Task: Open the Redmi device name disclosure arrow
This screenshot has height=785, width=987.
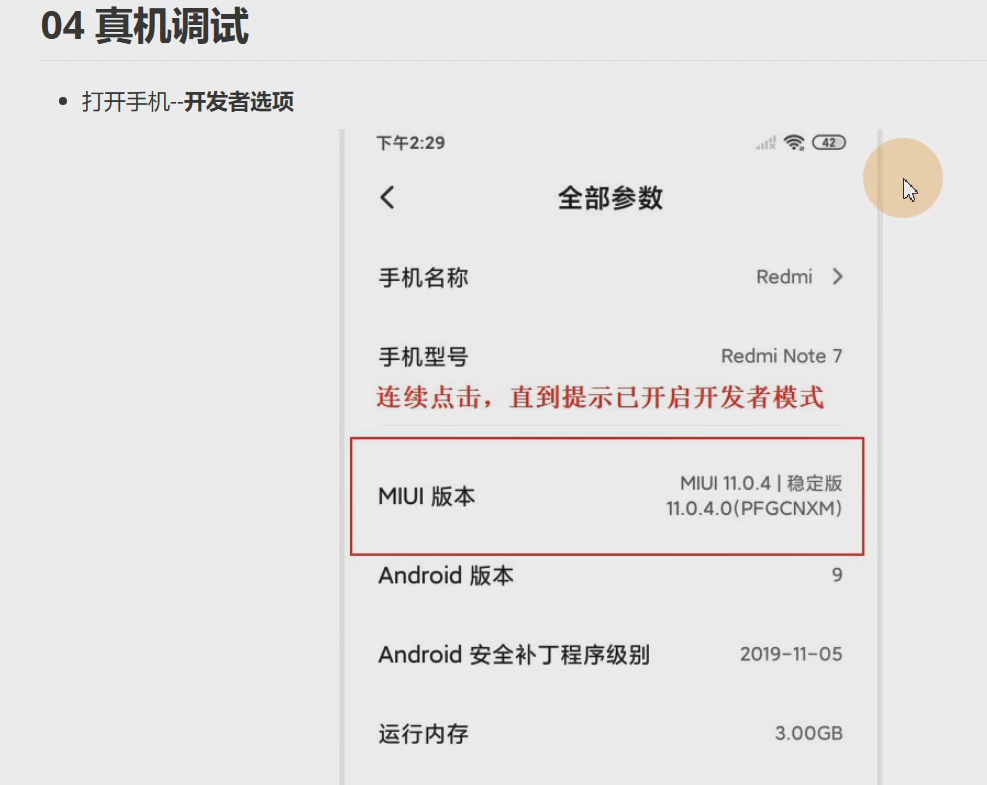Action: coord(838,277)
